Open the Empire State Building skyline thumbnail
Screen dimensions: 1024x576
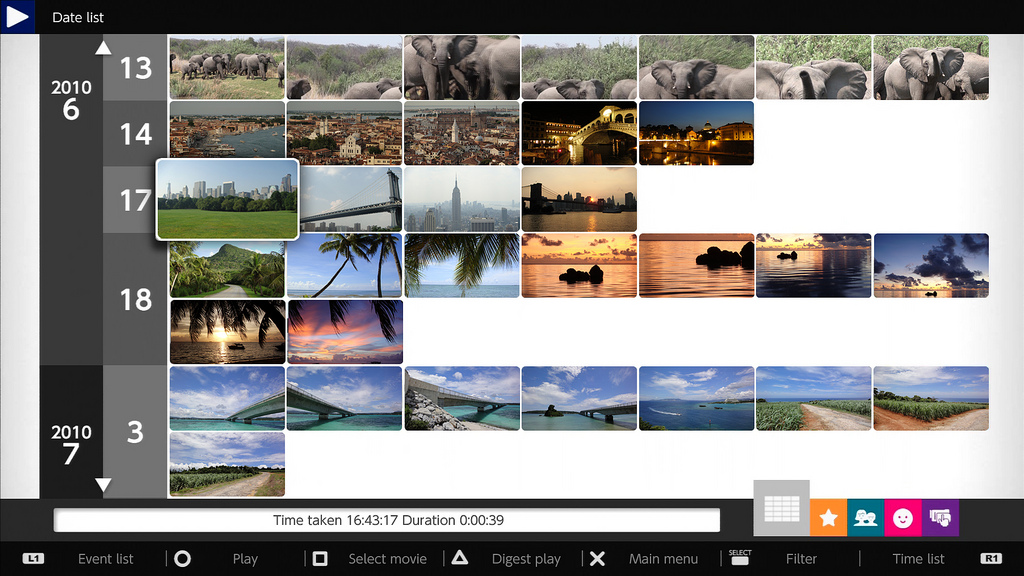pos(462,199)
